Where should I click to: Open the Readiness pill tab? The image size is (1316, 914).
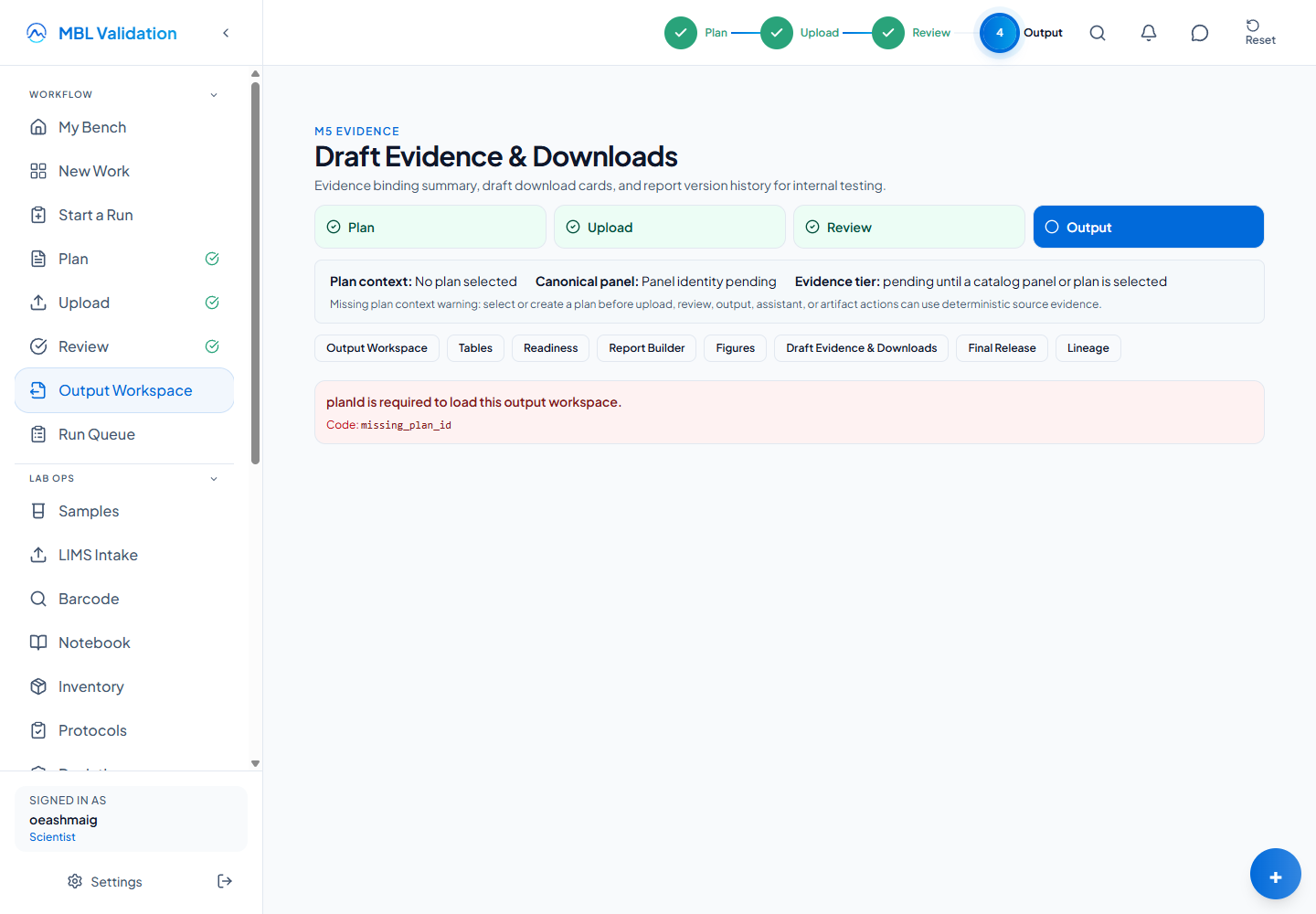pyautogui.click(x=551, y=348)
